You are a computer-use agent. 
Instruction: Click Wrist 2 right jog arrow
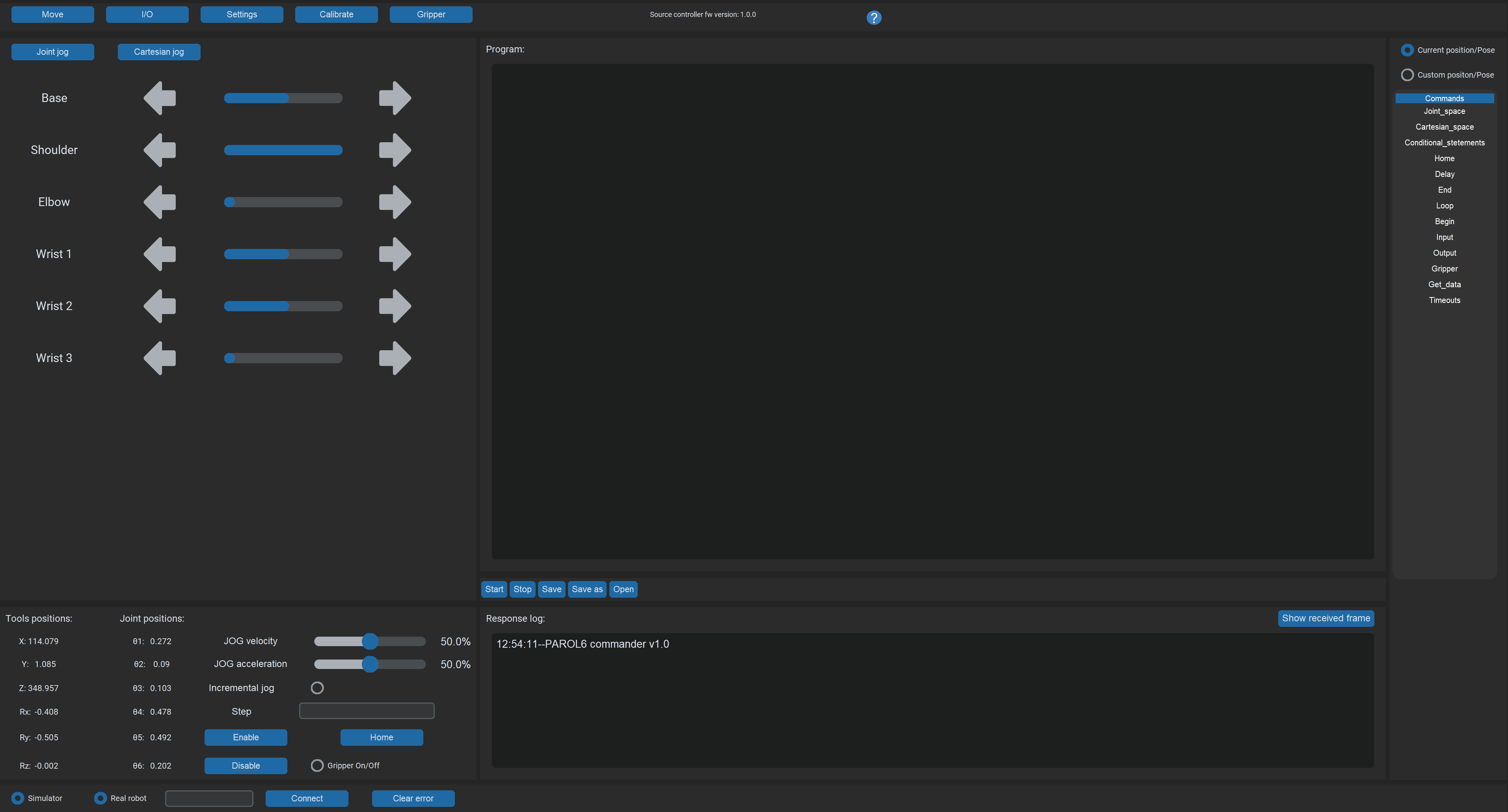click(395, 306)
